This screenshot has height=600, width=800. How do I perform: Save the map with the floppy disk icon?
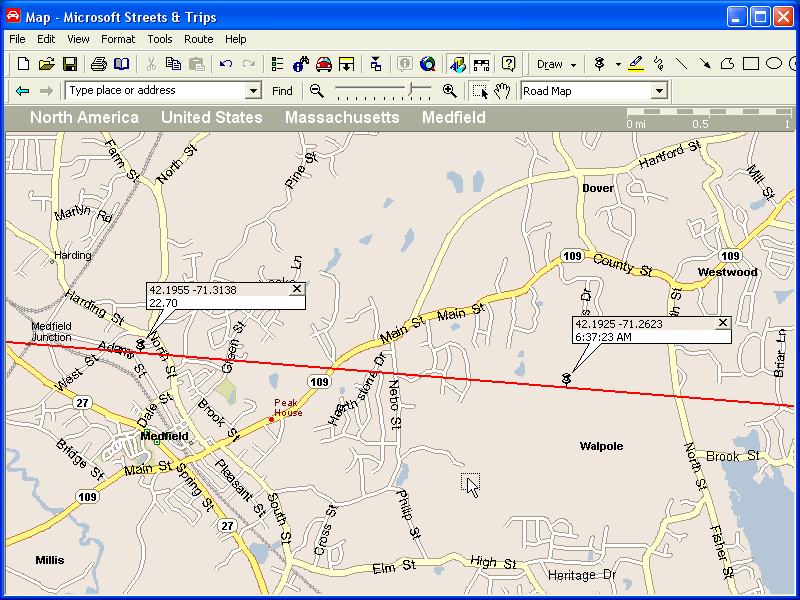70,64
